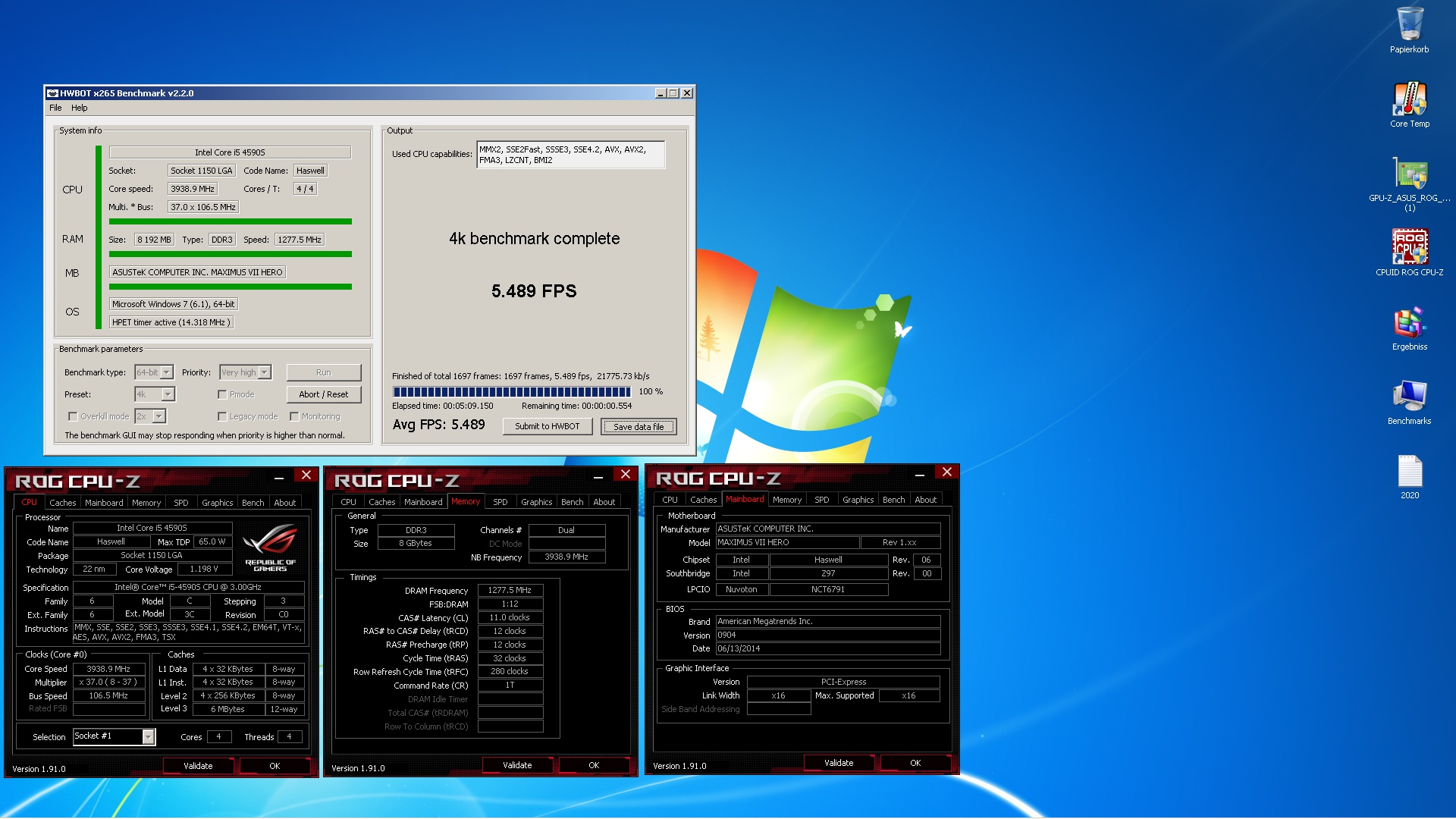Toggle the Overkill mode checkbox
This screenshot has width=1456, height=819.
[73, 416]
